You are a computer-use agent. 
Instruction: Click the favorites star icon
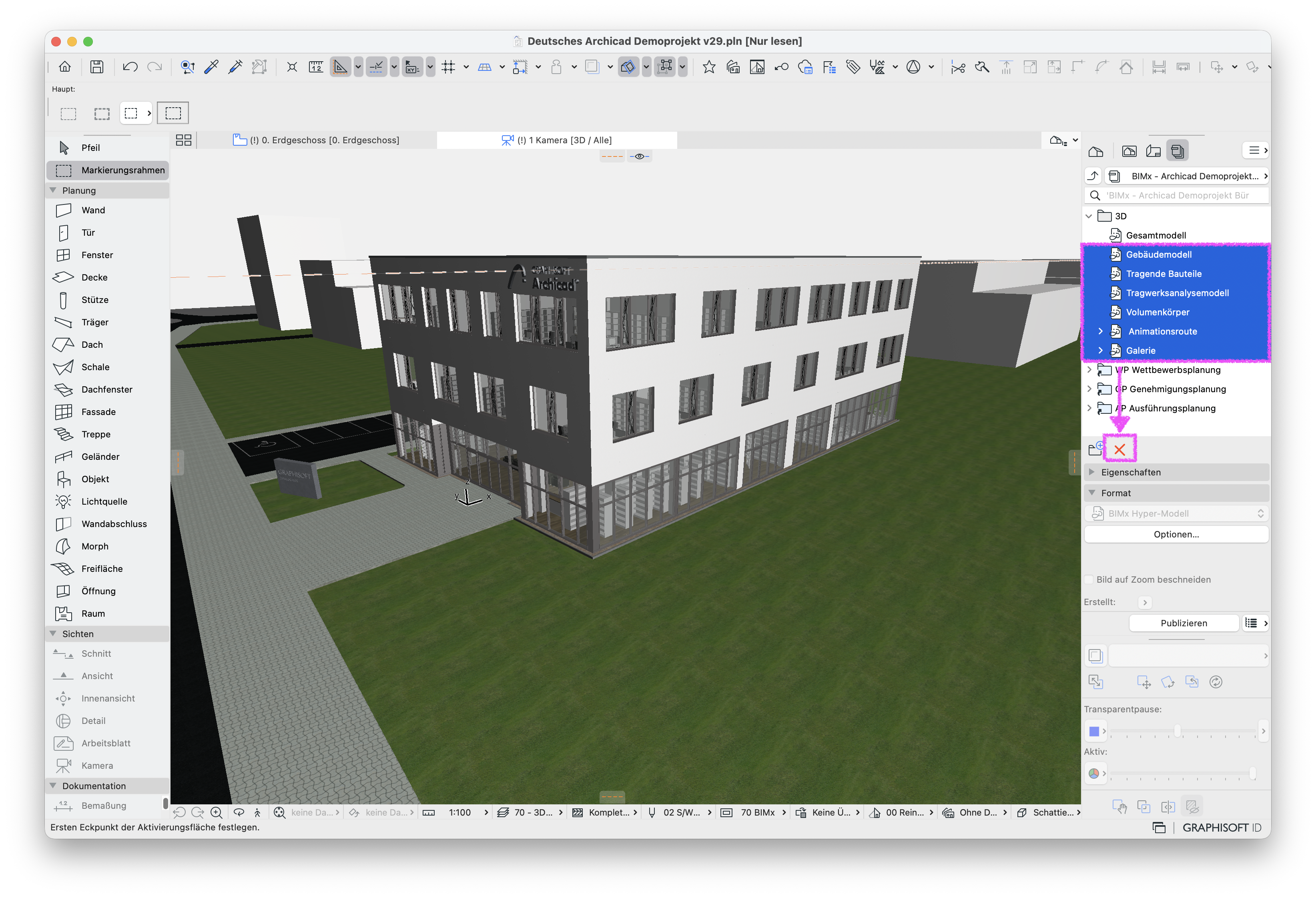coord(709,67)
